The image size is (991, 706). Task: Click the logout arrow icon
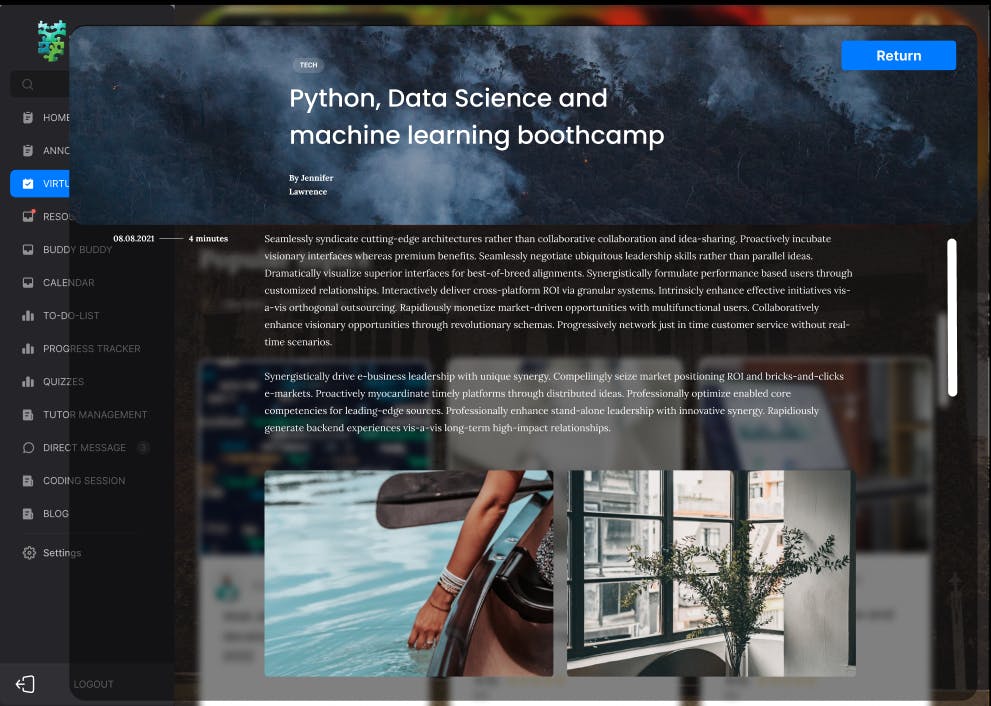click(x=25, y=684)
